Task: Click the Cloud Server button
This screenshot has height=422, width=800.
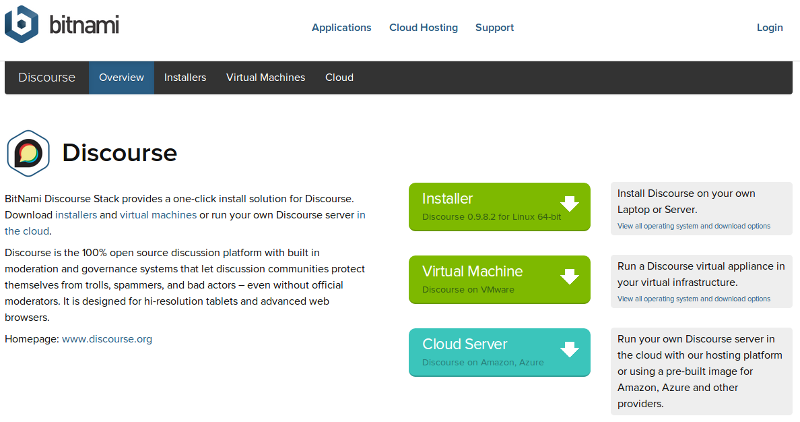Action: click(499, 353)
